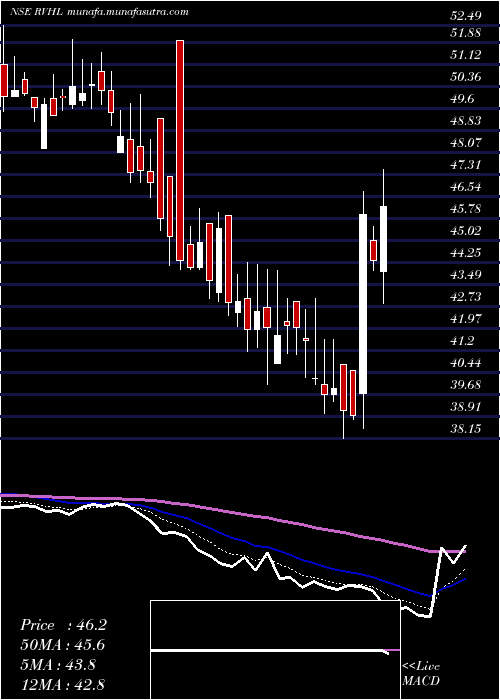The width and height of the screenshot is (500, 700).
Task: Click the 44.25 price axis label
Action: pyautogui.click(x=466, y=253)
